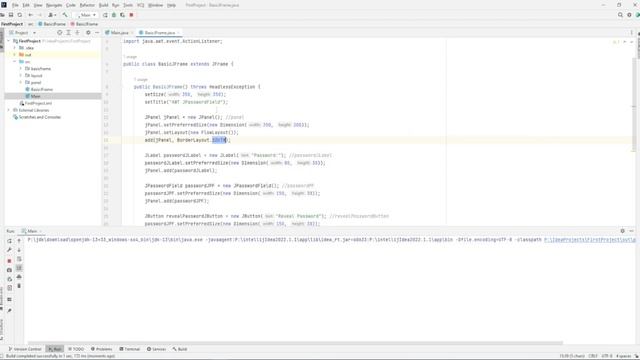Click the Reload from disk icon
This screenshot has width=640, height=360.
20,15
